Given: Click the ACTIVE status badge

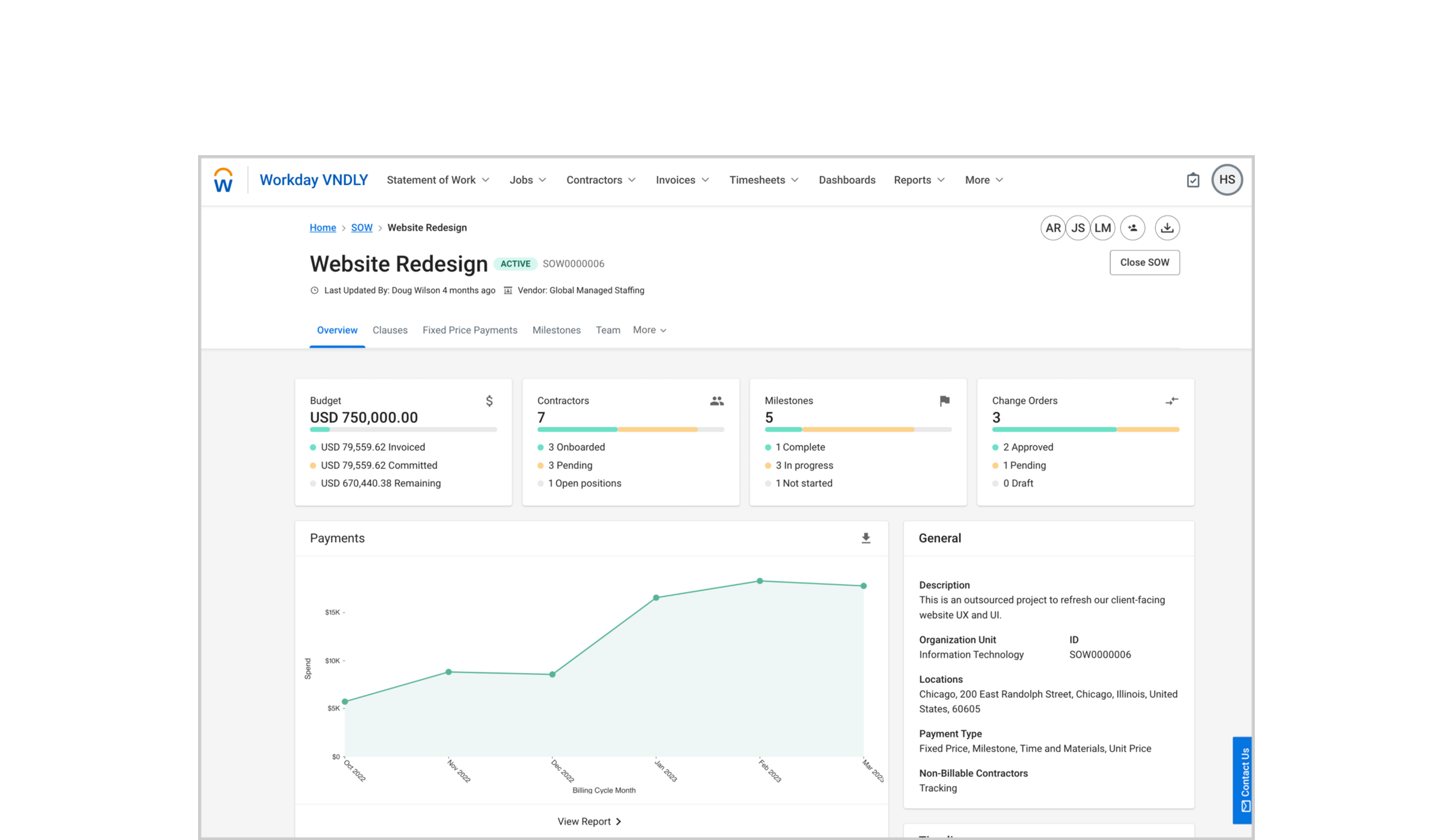Looking at the screenshot, I should [515, 264].
